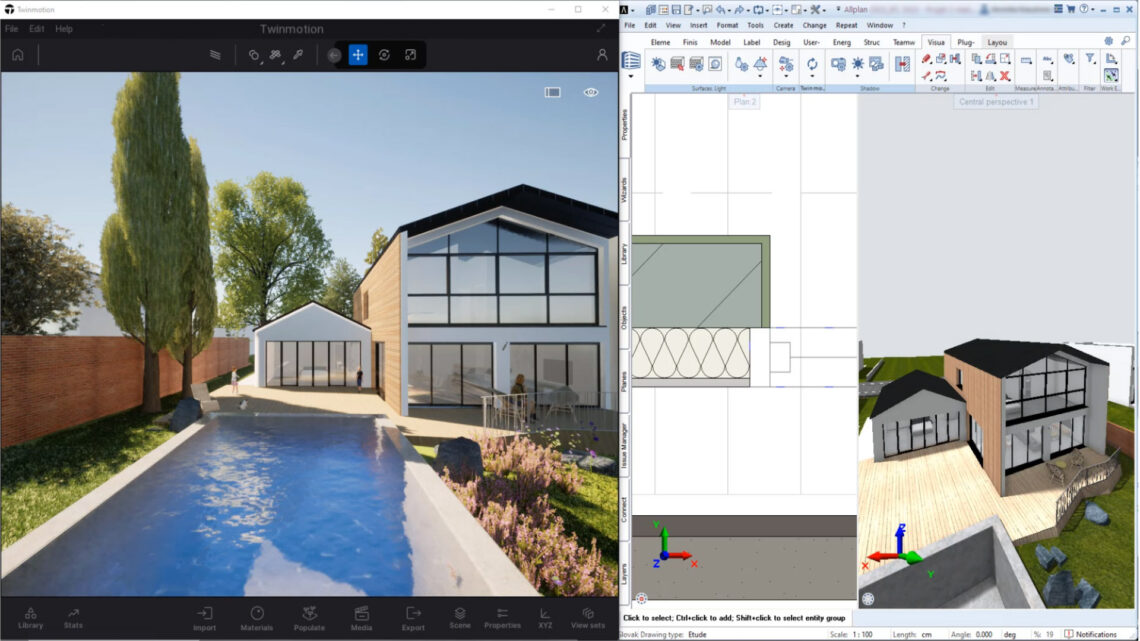Toggle the eye visibility icon in Twinmotion's viewport
This screenshot has height=641, width=1140.
click(x=590, y=90)
